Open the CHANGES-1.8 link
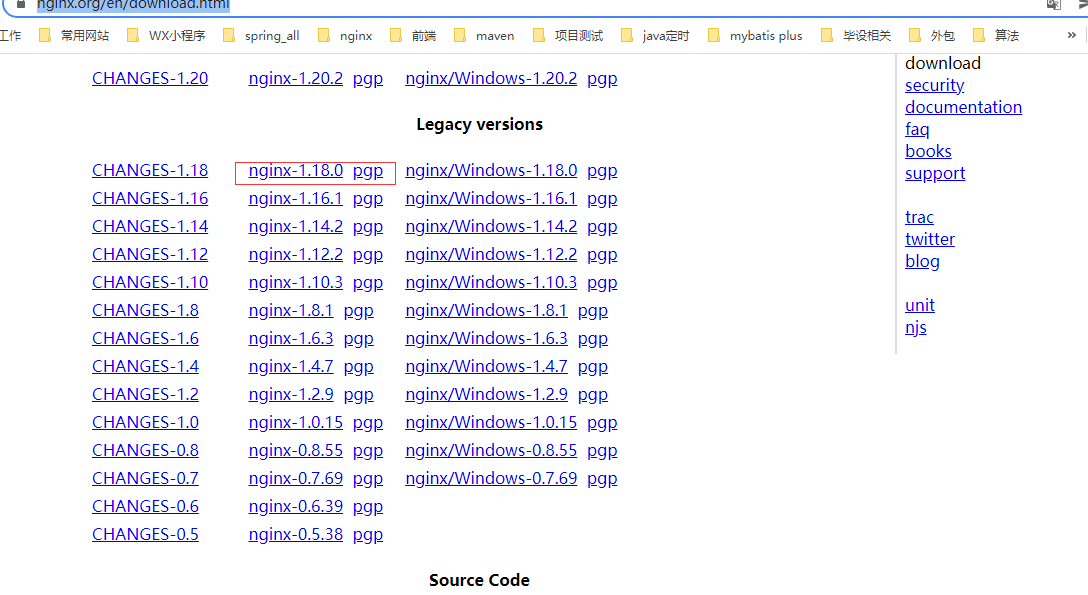1088x595 pixels. pyautogui.click(x=145, y=311)
